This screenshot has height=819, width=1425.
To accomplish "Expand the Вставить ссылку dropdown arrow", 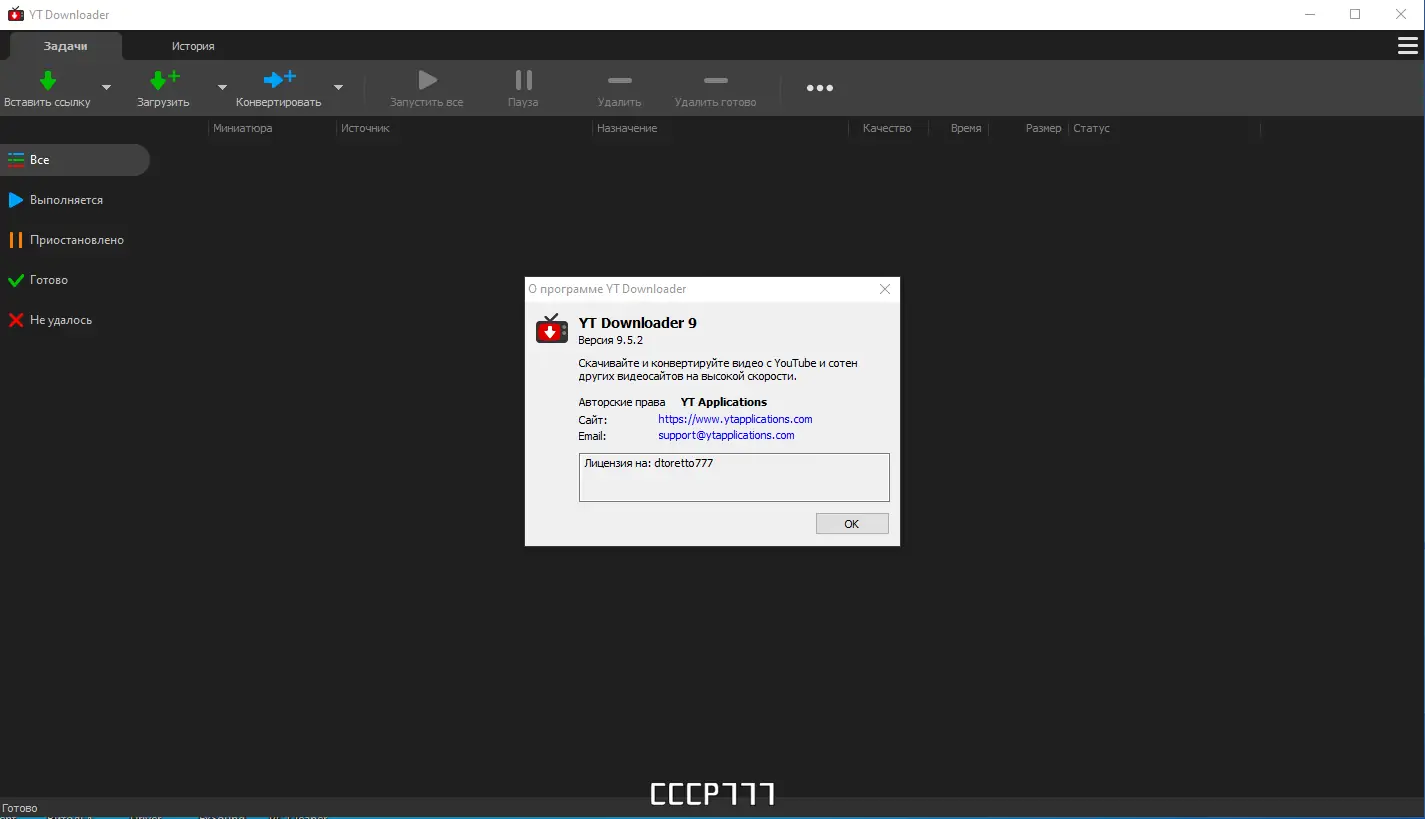I will point(107,87).
